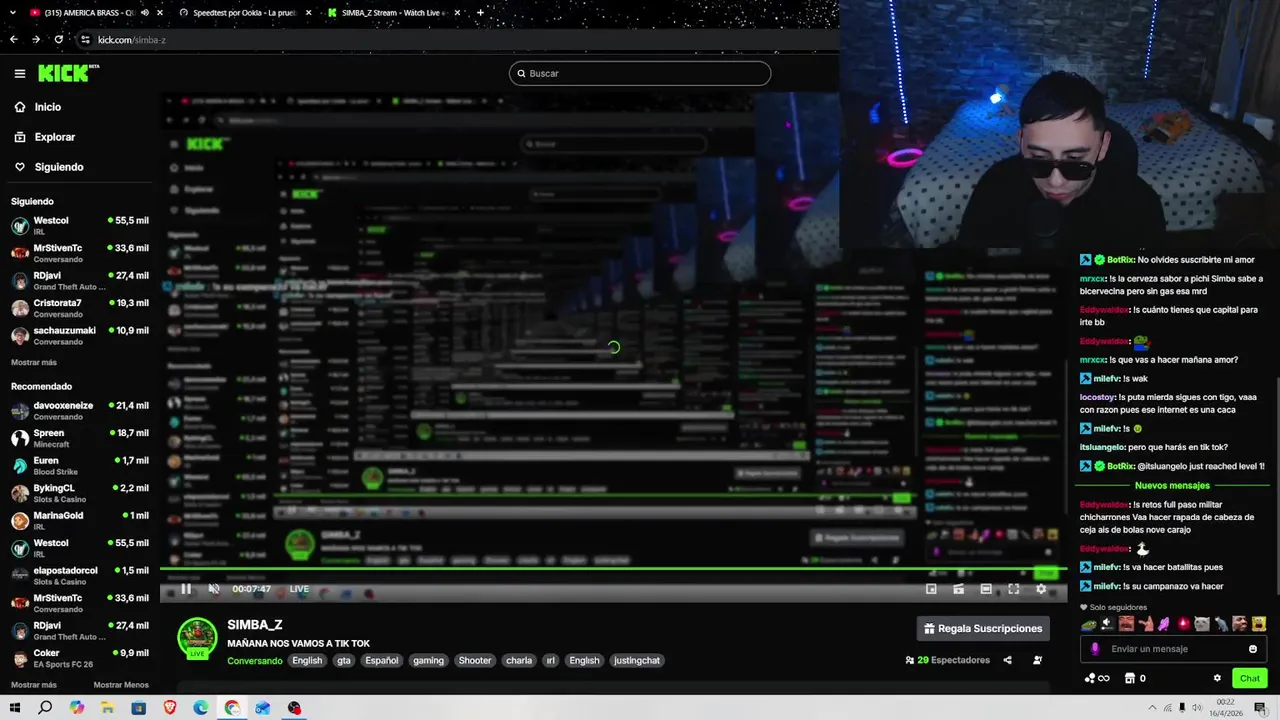Screen dimensions: 1280x720
Task: Open player settings gear
Action: (1041, 589)
